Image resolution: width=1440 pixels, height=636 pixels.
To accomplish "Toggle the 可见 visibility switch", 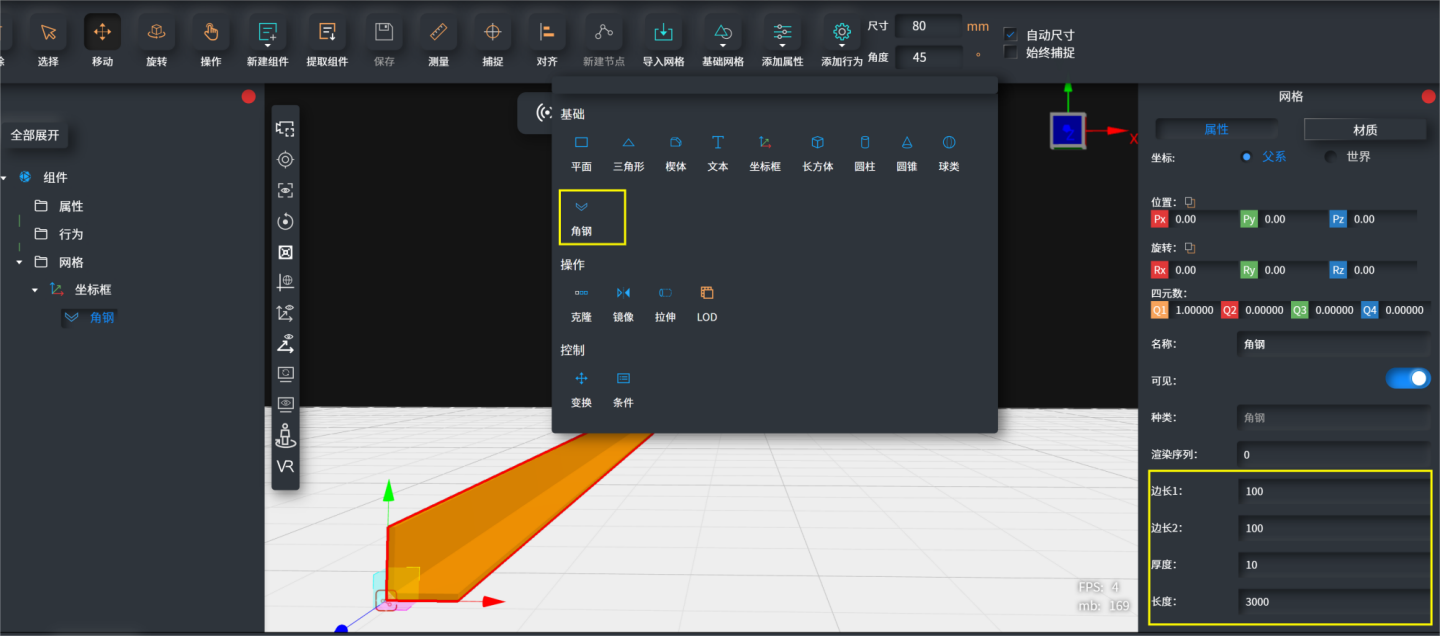I will (x=1408, y=378).
